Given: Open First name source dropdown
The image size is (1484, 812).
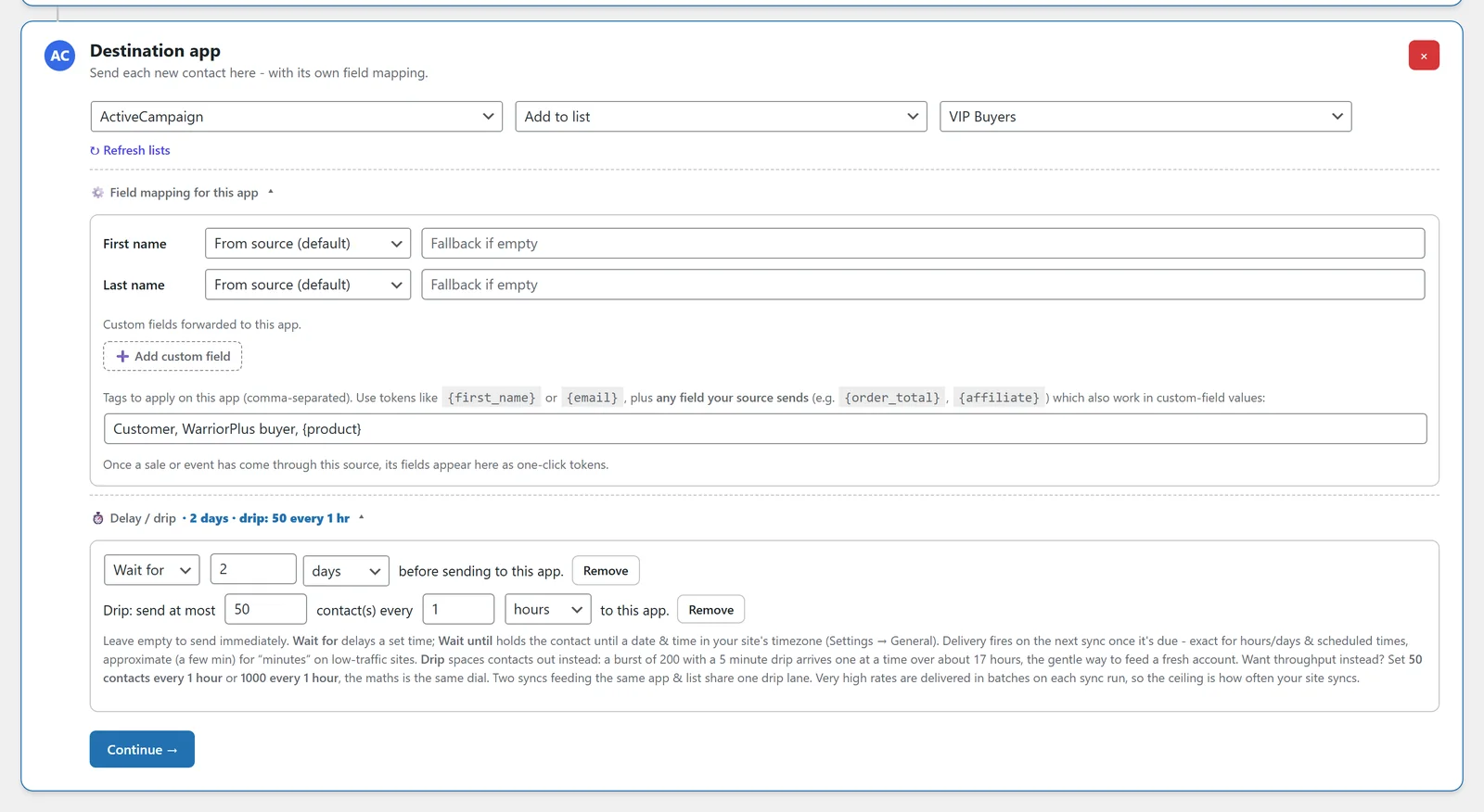Looking at the screenshot, I should click(308, 244).
